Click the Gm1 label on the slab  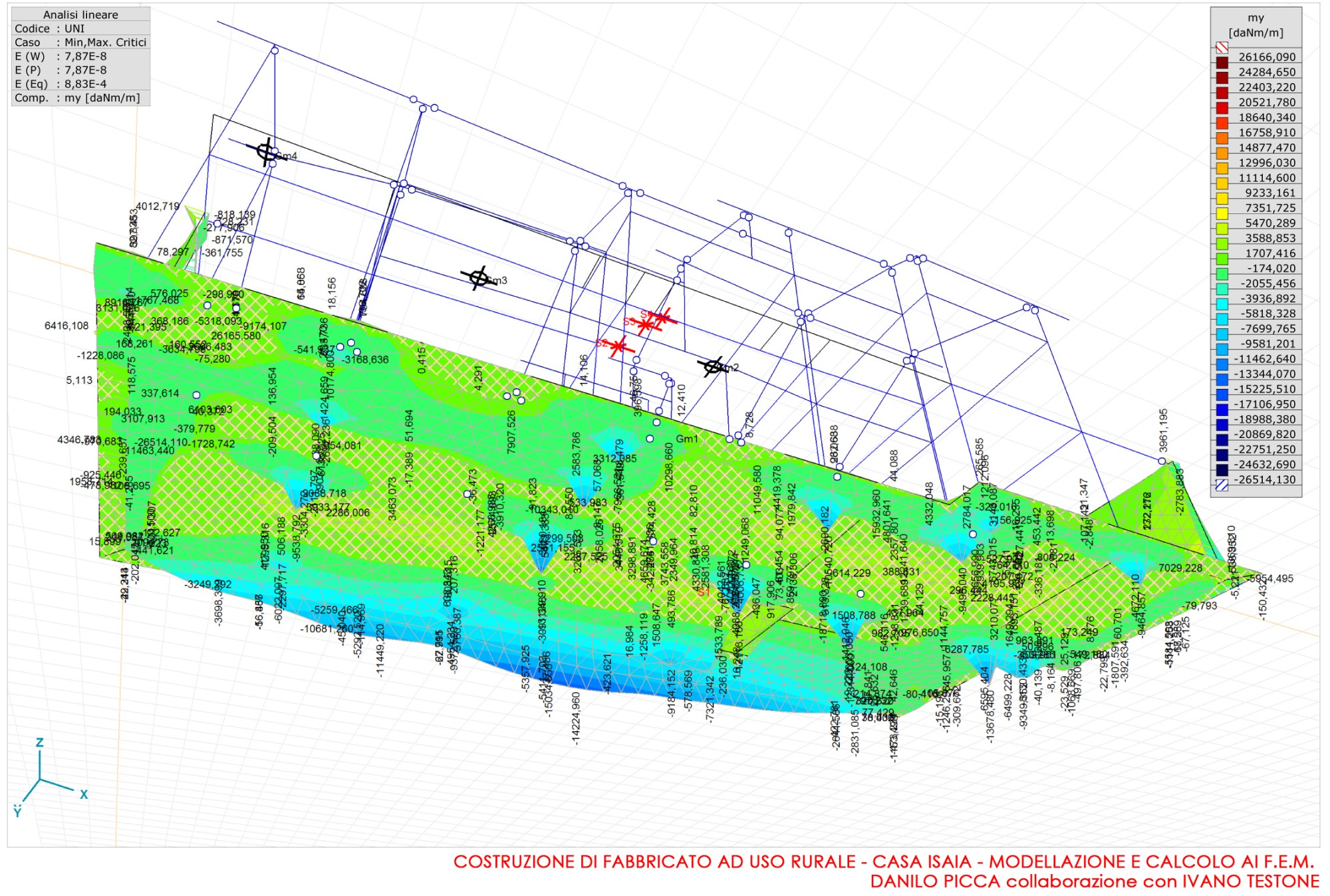pos(687,439)
